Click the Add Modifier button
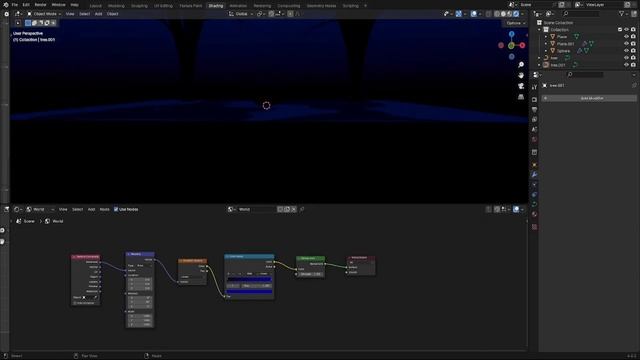640x360 pixels. [x=589, y=98]
